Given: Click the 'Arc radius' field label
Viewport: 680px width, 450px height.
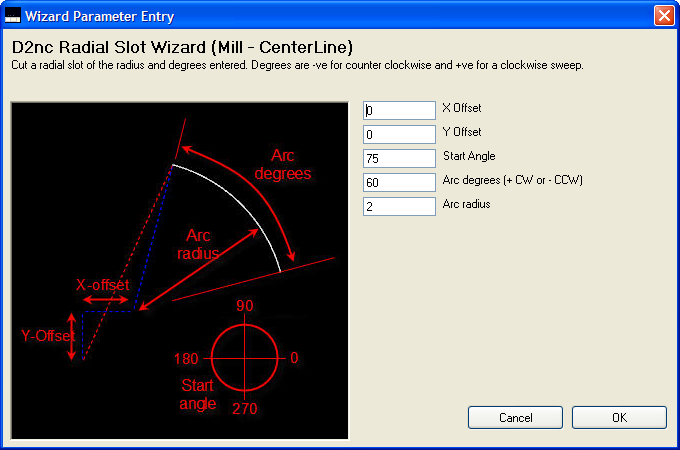Looking at the screenshot, I should (x=466, y=204).
